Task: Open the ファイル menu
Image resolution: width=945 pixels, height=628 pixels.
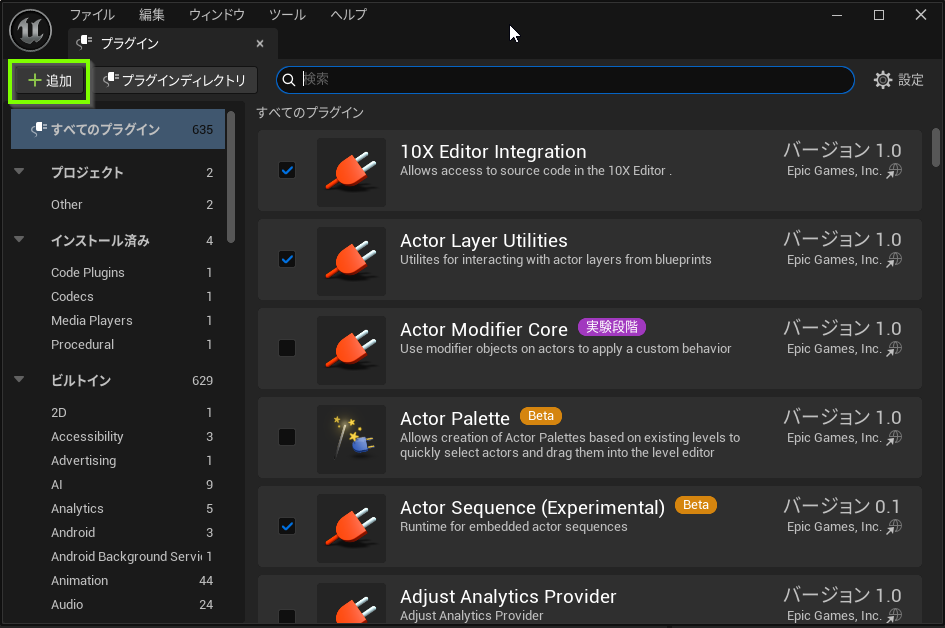Action: pos(92,14)
